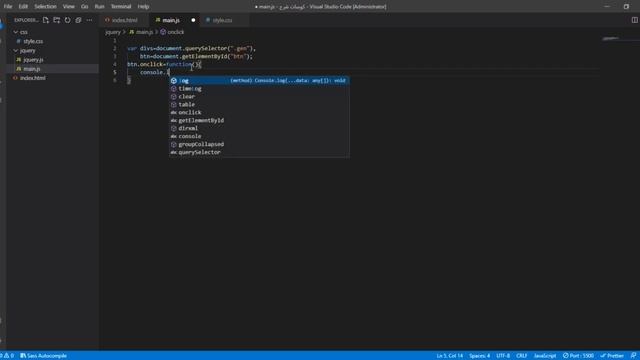Open the Terminal menu
The image size is (640, 360).
pyautogui.click(x=121, y=7)
